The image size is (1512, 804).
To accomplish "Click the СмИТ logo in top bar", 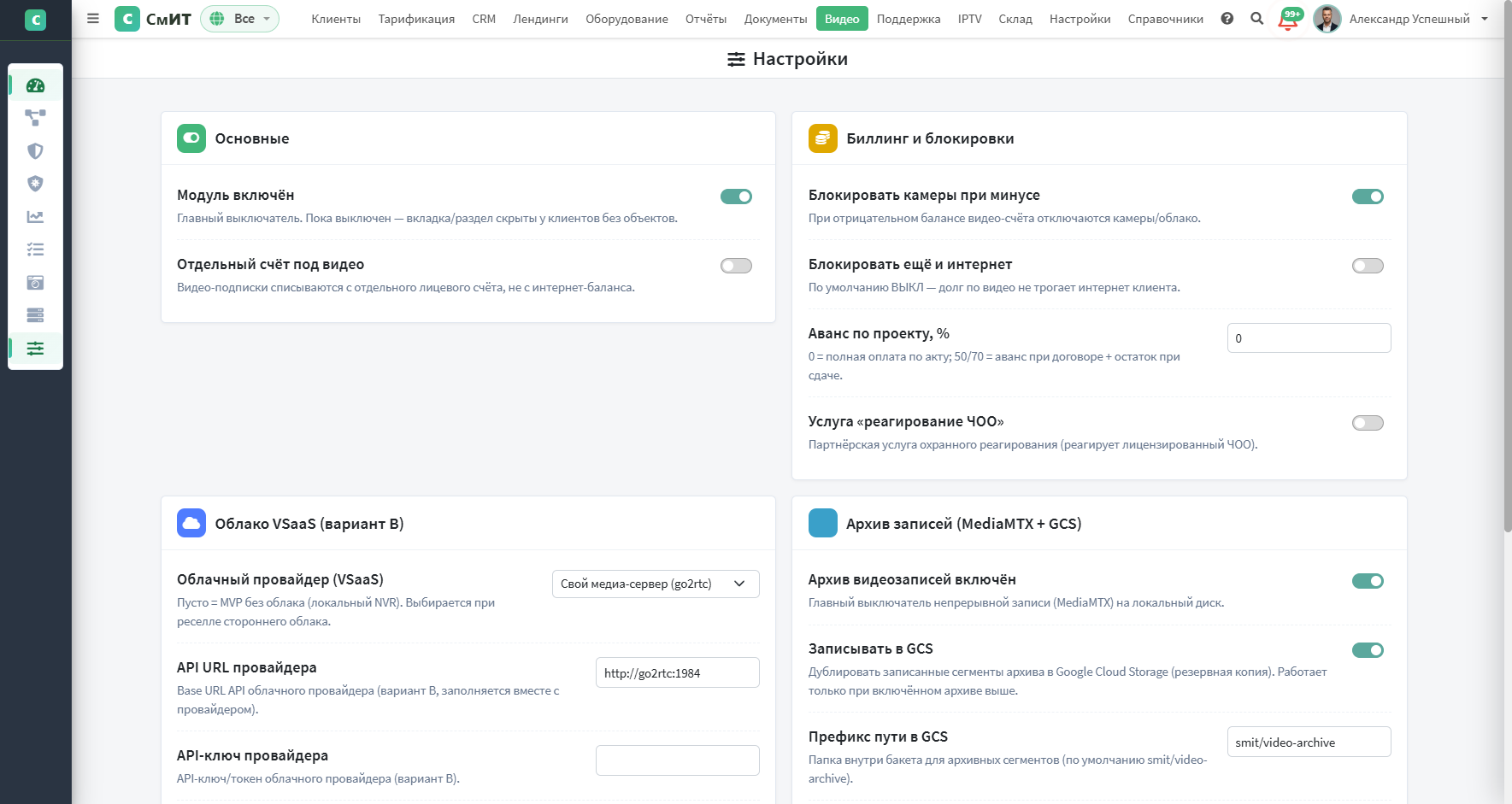I will (x=153, y=19).
